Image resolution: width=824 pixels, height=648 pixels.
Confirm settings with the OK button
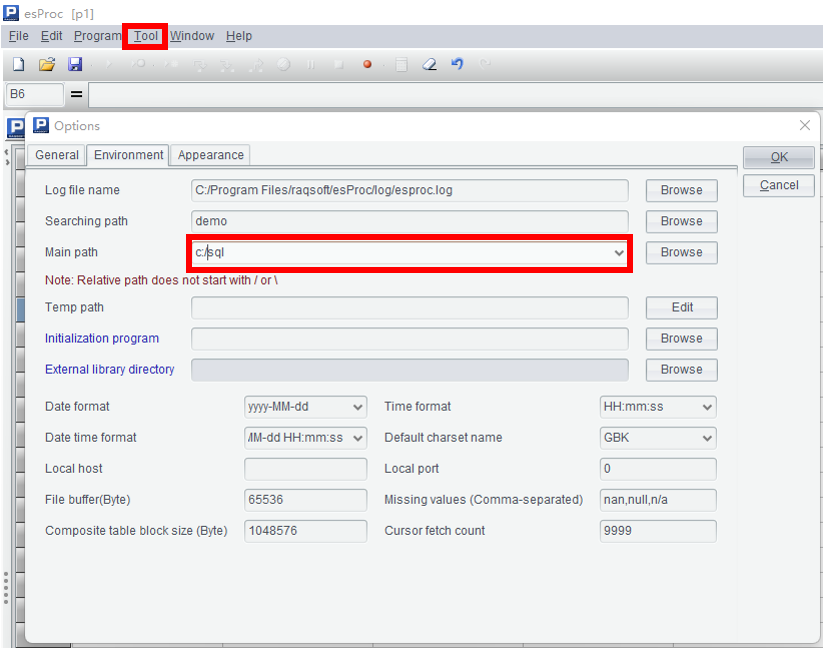(x=779, y=157)
